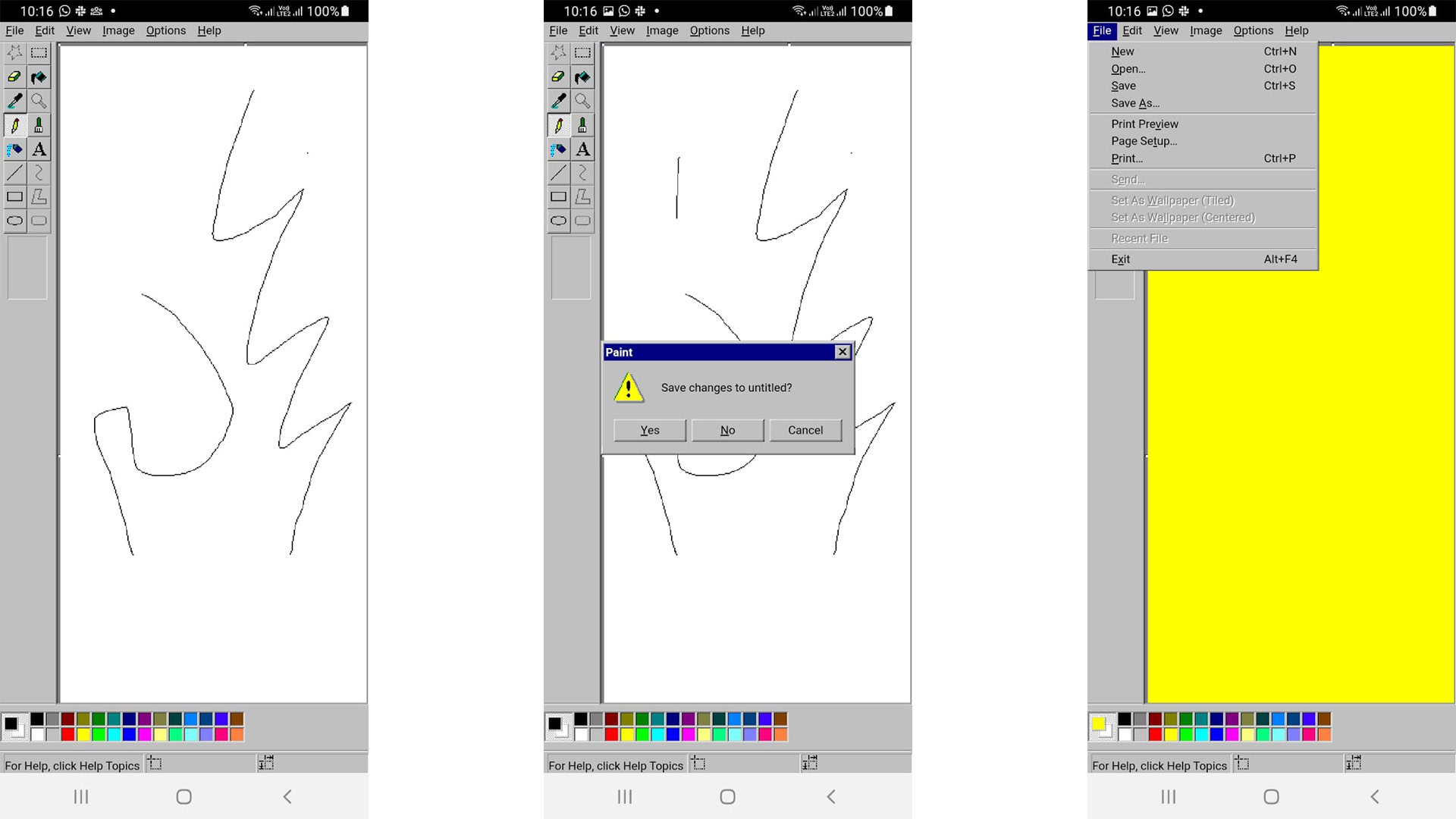Click the yellow foreground color box in right window
This screenshot has width=1456, height=819.
1097,723
